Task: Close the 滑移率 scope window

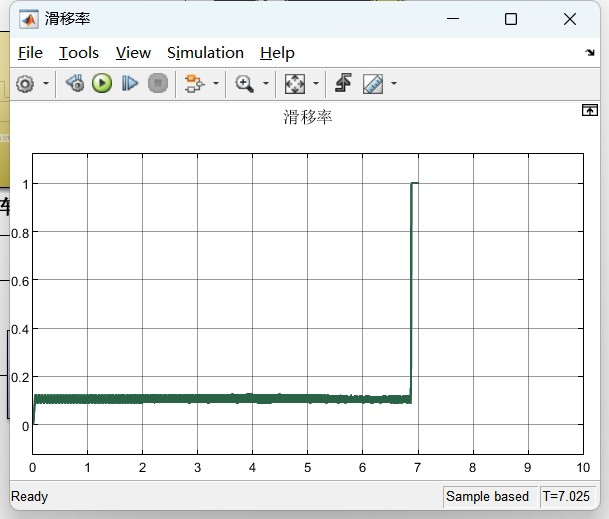Action: [570, 19]
